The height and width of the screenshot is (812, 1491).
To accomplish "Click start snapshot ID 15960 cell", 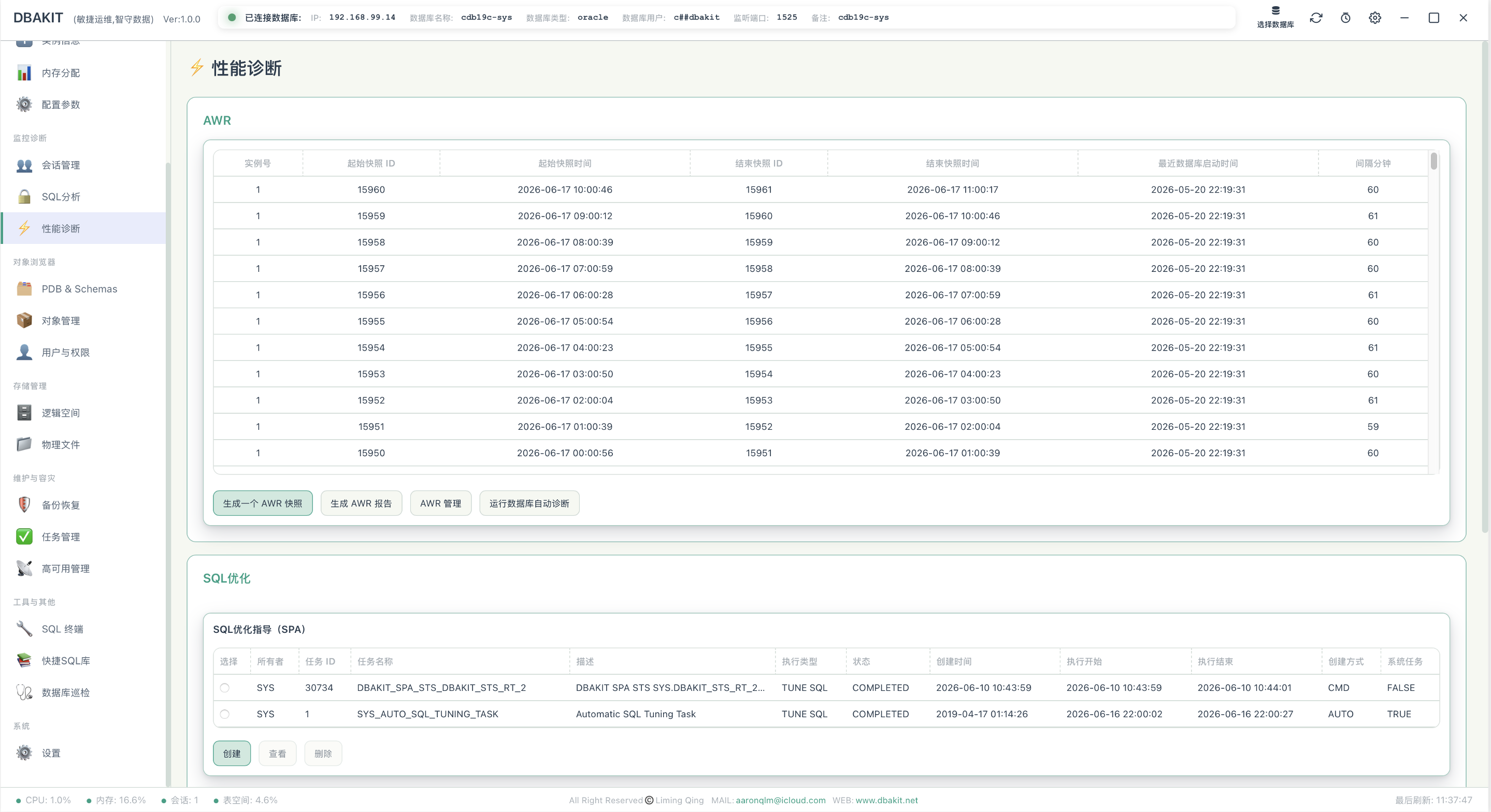I will 371,190.
